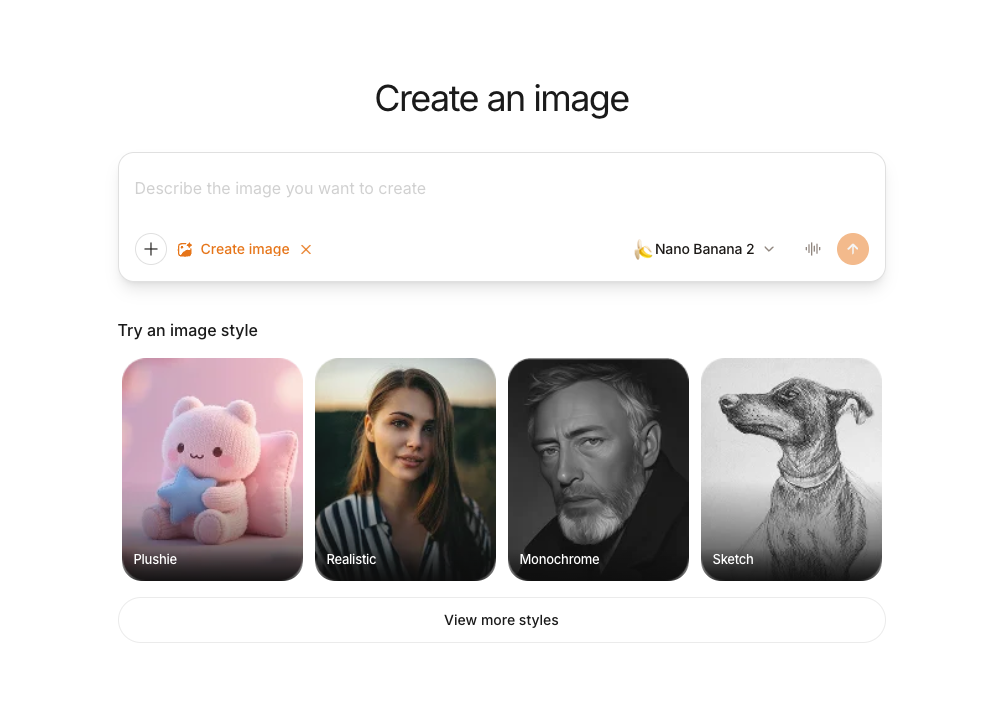
Task: Click the image-with-sparkle icon on the chip
Action: pyautogui.click(x=185, y=249)
